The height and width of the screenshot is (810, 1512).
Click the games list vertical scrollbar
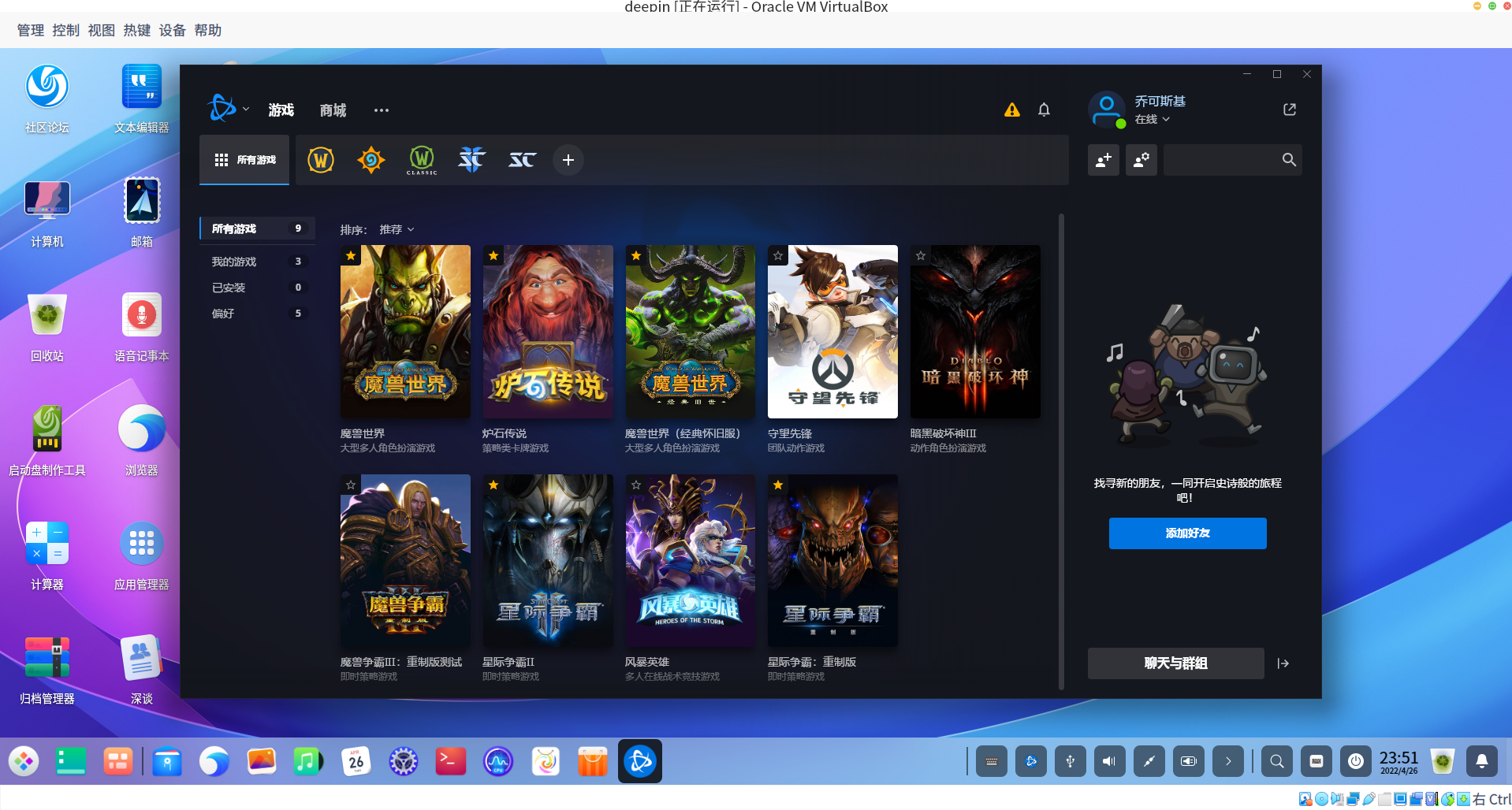click(x=1061, y=449)
